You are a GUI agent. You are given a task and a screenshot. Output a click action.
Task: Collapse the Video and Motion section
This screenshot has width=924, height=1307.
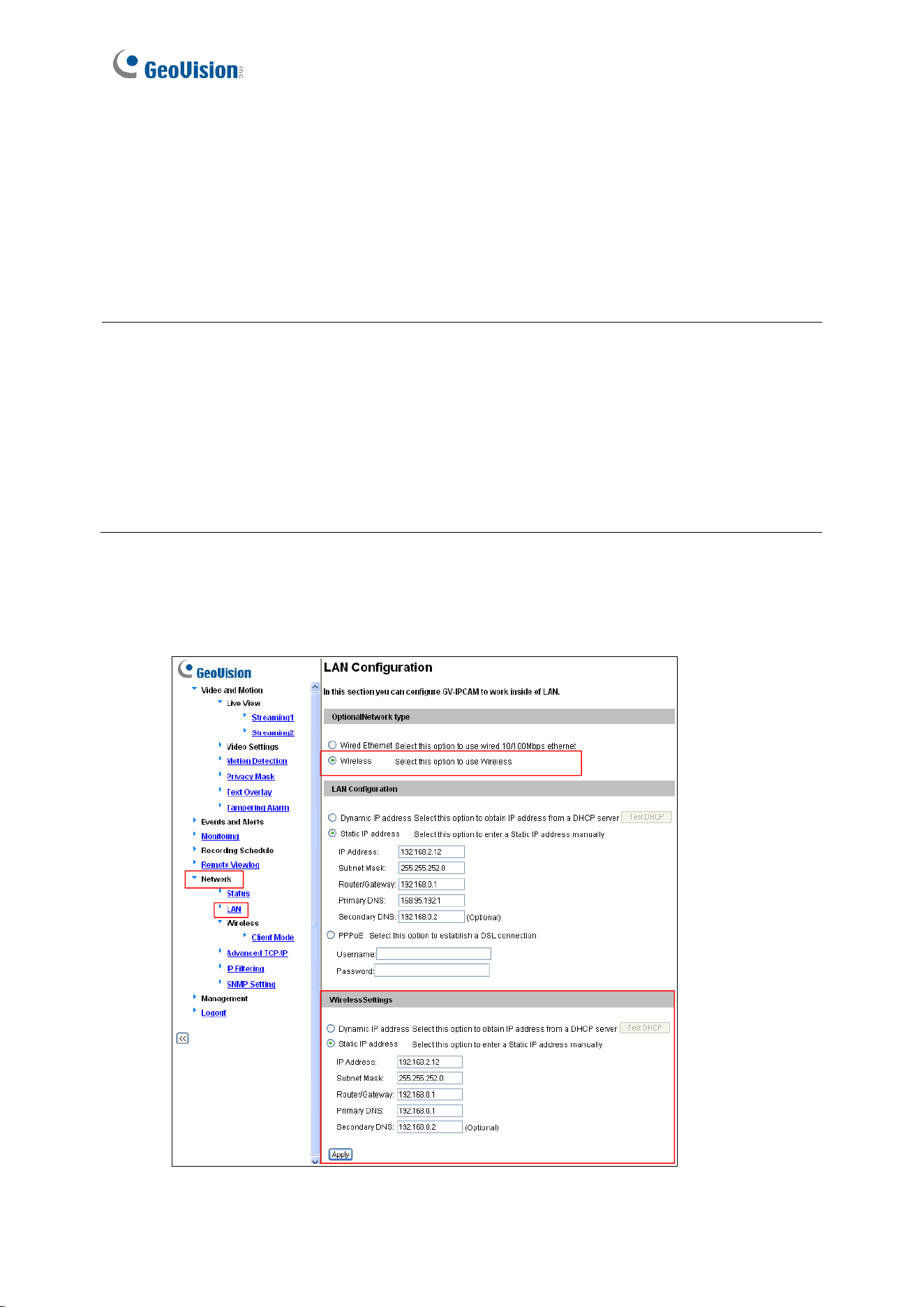[195, 689]
